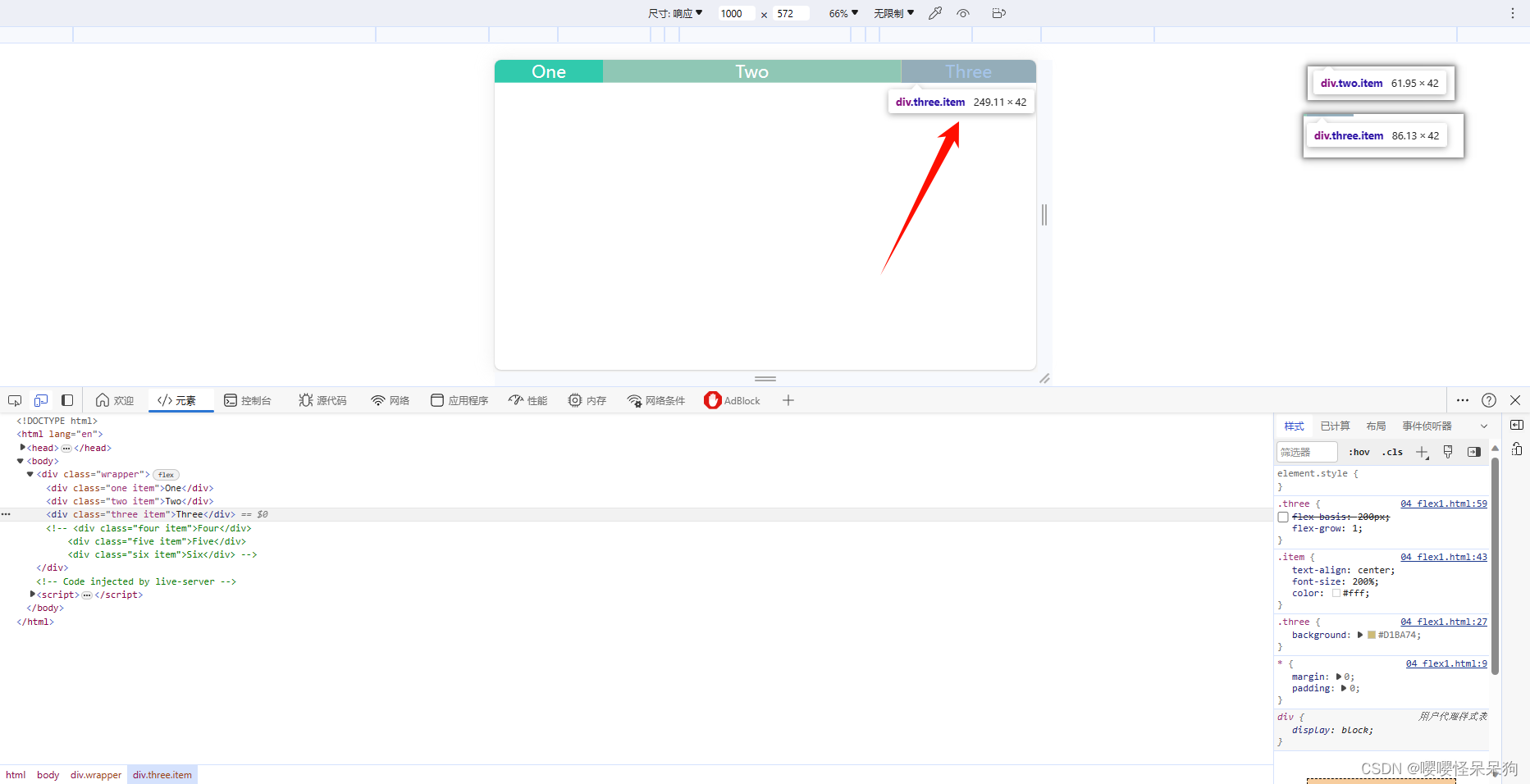The image size is (1530, 784).
Task: Expand the background shorthand triangle
Action: click(1360, 635)
